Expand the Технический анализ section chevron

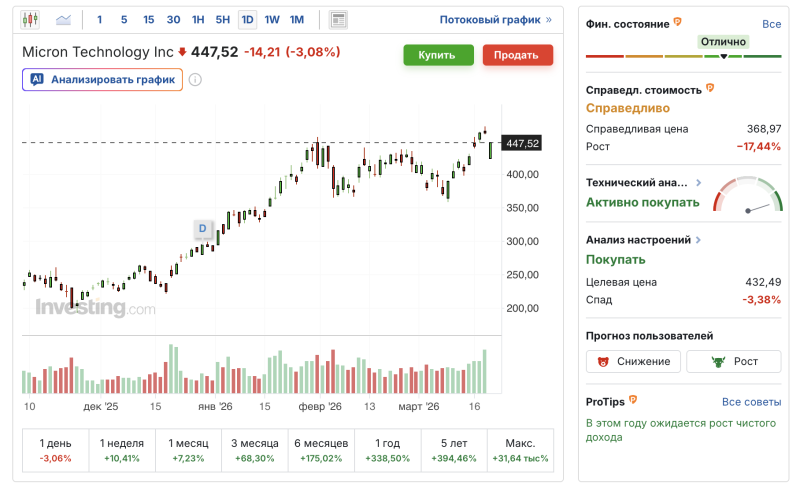(698, 183)
